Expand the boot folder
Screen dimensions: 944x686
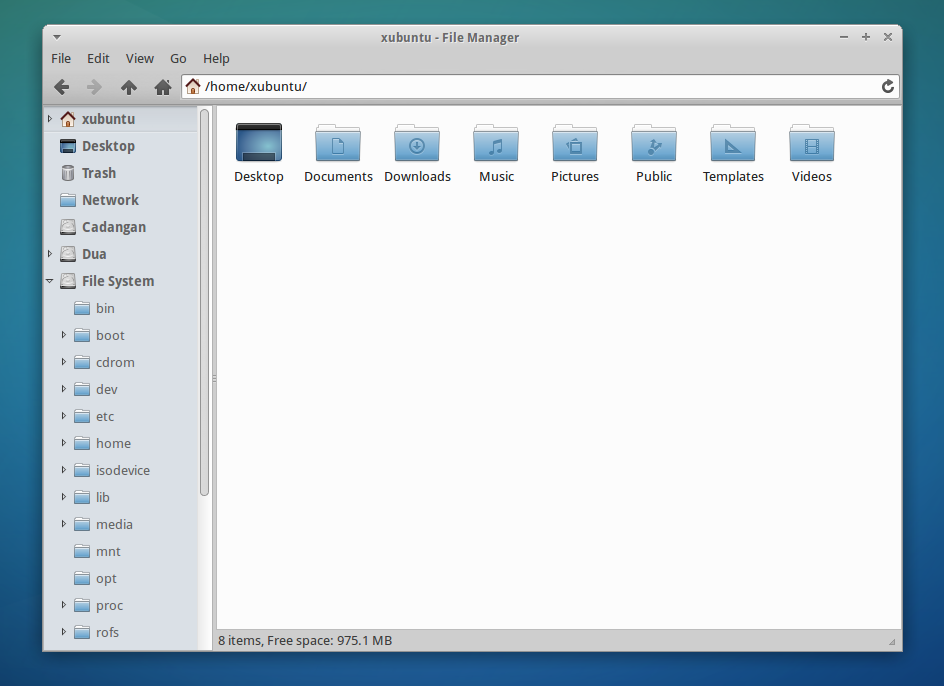pos(63,335)
